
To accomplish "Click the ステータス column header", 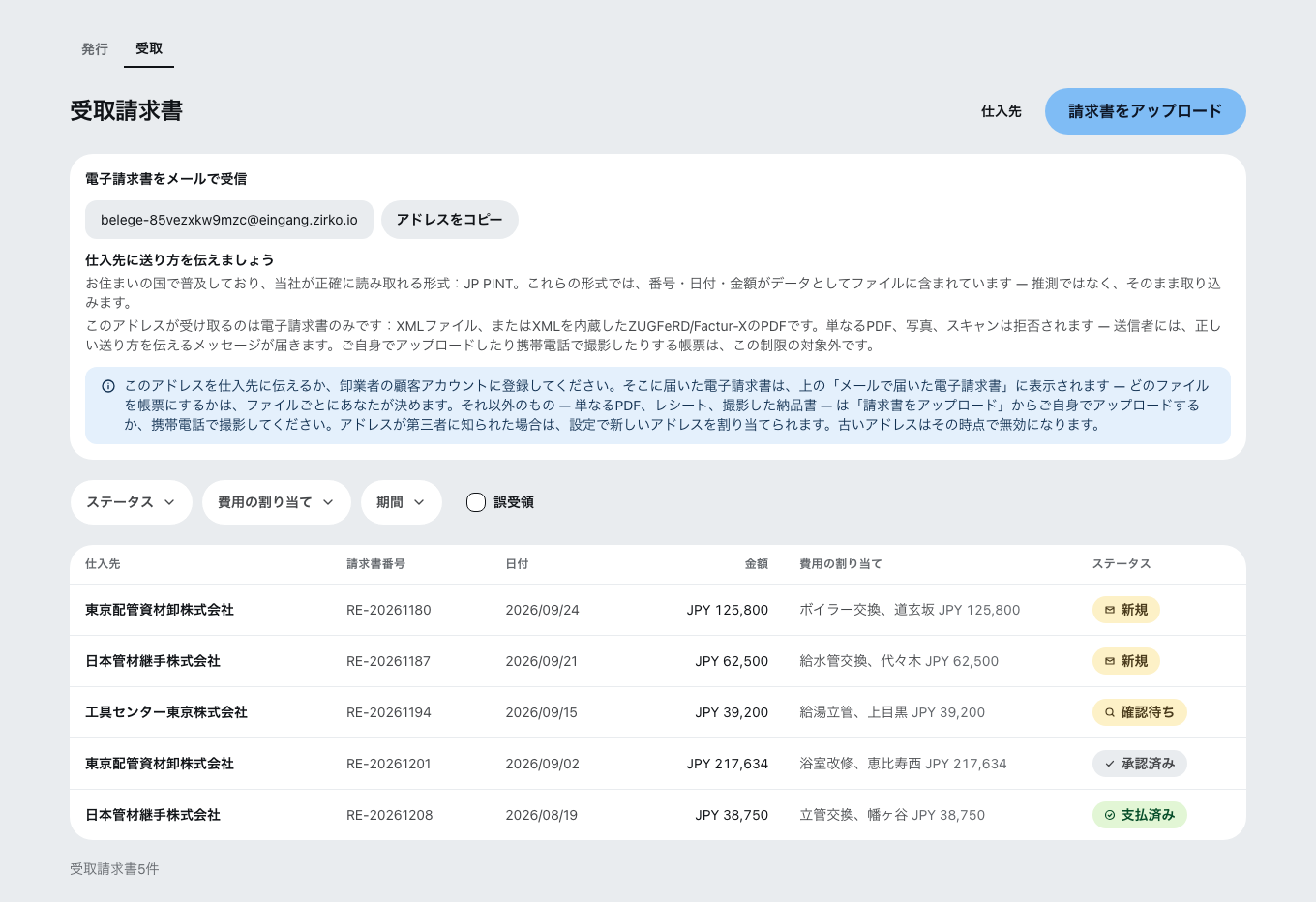I will pyautogui.click(x=1122, y=564).
